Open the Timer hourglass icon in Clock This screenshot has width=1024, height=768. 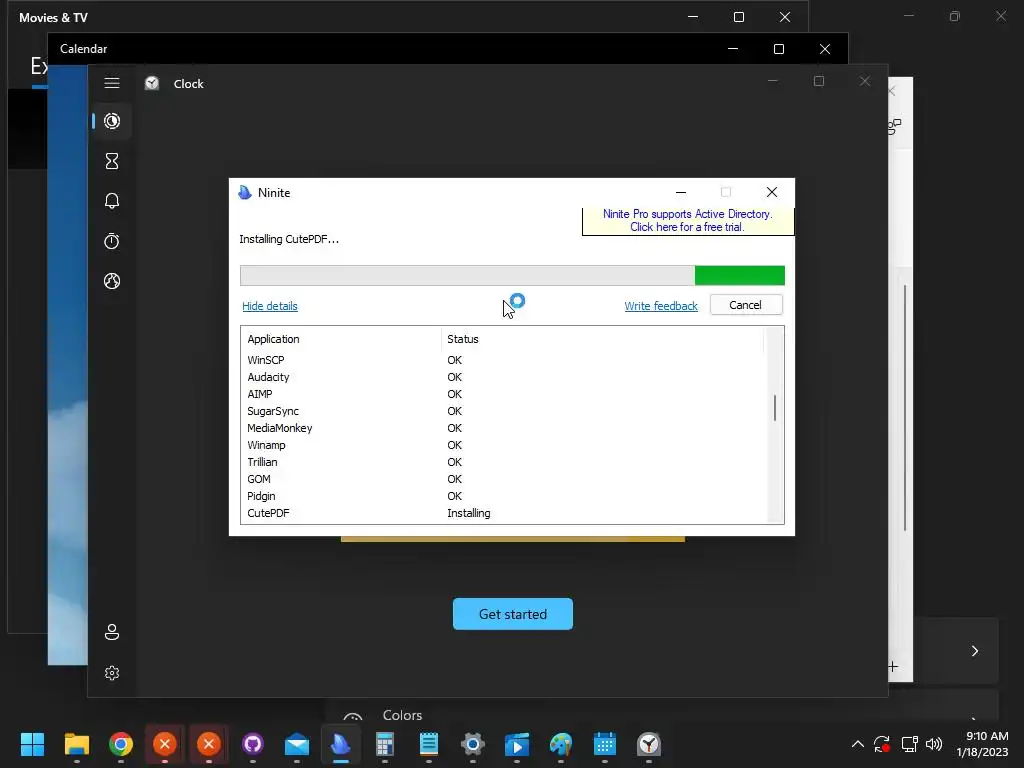pos(112,161)
